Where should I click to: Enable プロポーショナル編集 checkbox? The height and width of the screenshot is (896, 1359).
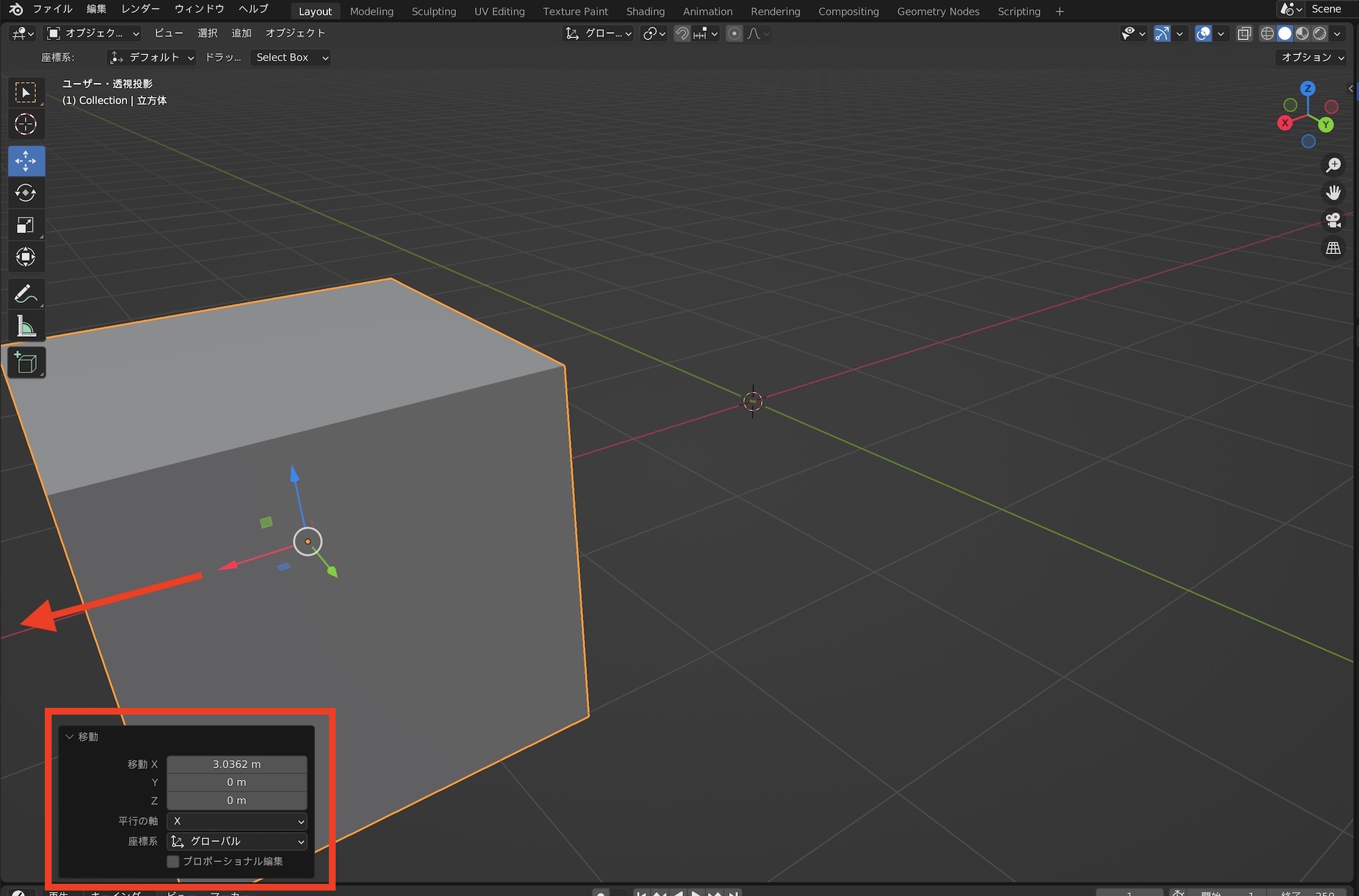pos(173,861)
